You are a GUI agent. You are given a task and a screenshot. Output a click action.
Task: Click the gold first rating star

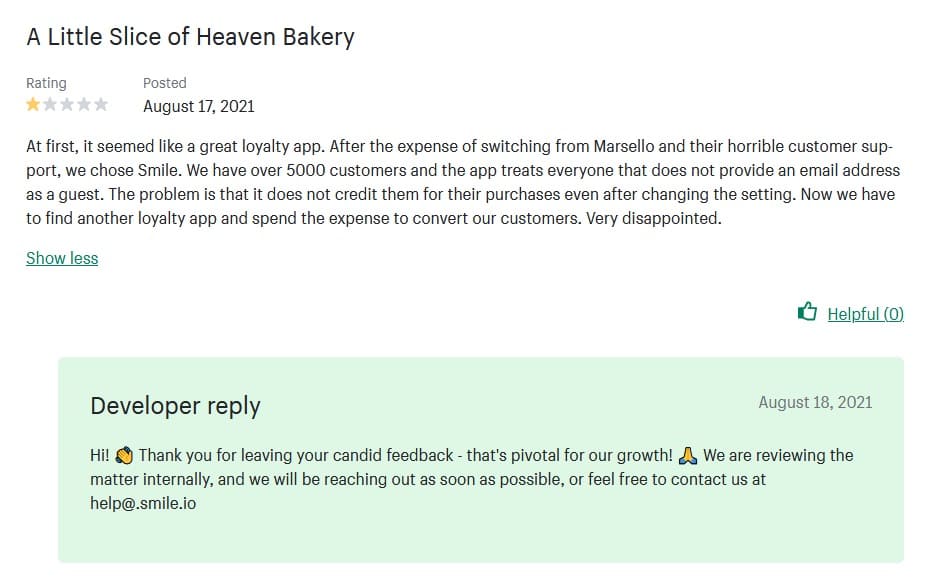pos(33,104)
